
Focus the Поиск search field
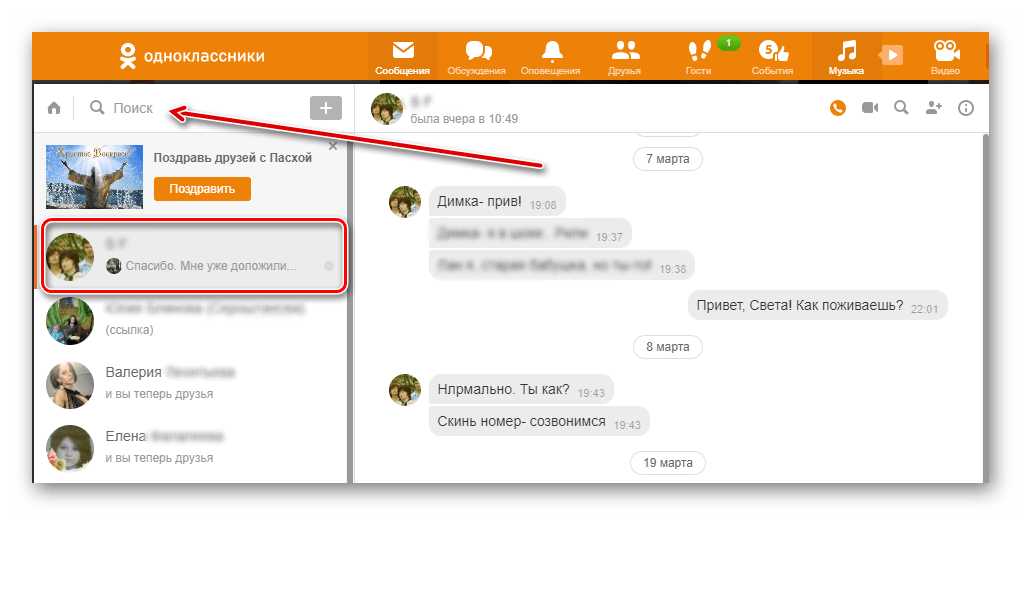(x=195, y=107)
